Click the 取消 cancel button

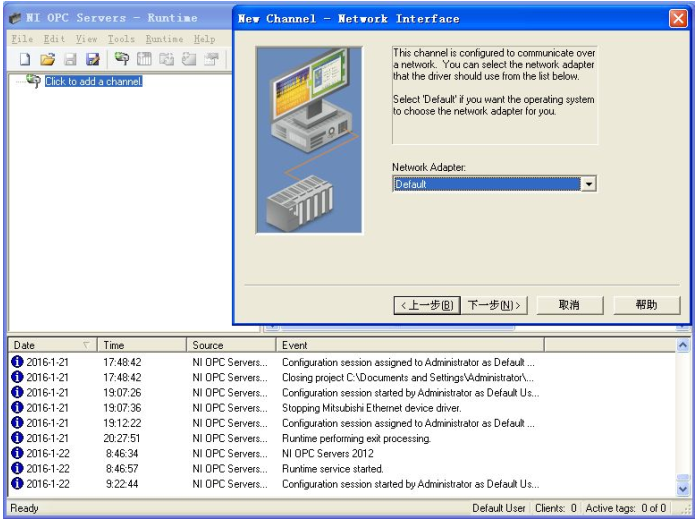(570, 305)
